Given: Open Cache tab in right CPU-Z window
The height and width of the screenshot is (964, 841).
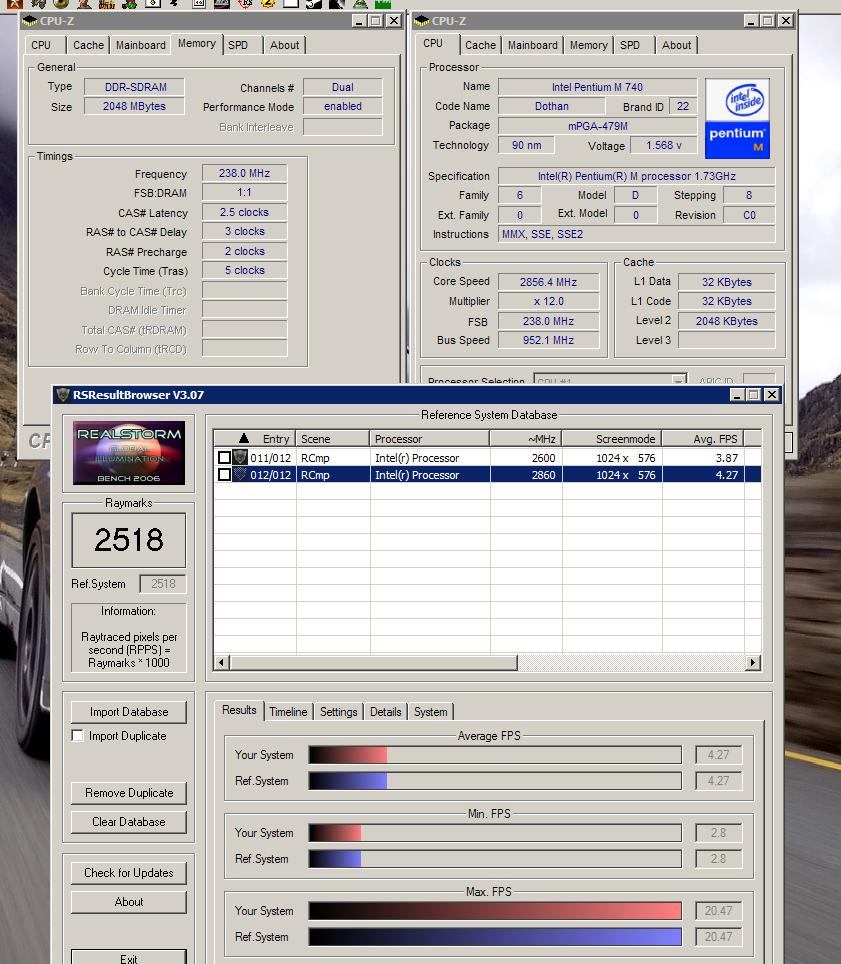Looking at the screenshot, I should pyautogui.click(x=481, y=45).
